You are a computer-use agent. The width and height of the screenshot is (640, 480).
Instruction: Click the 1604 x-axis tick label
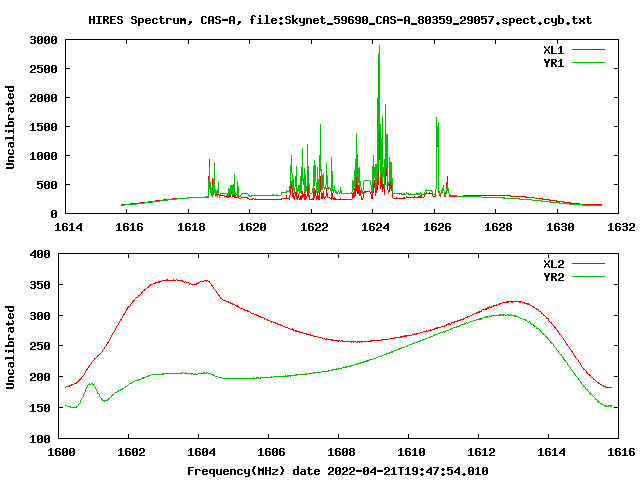tap(201, 452)
